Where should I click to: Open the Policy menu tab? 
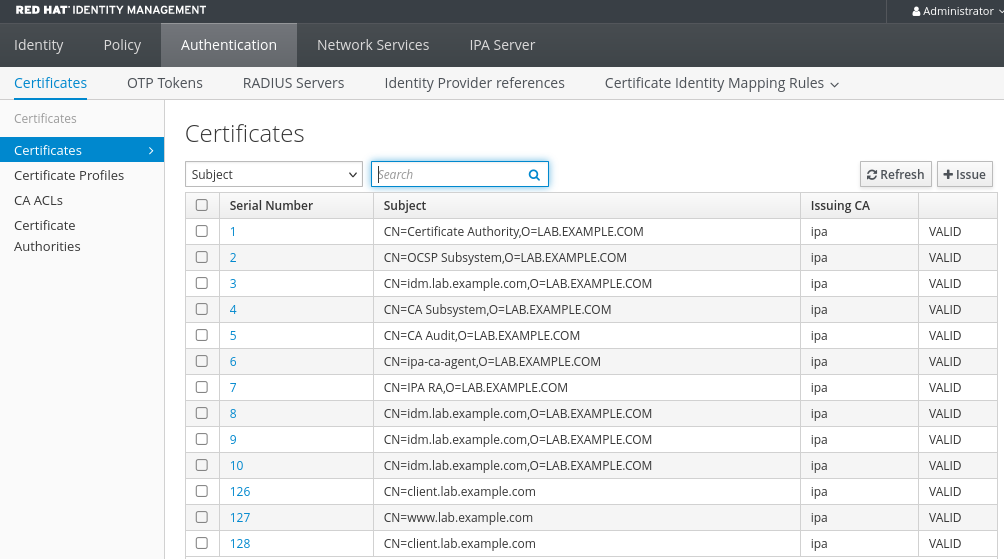coord(122,45)
